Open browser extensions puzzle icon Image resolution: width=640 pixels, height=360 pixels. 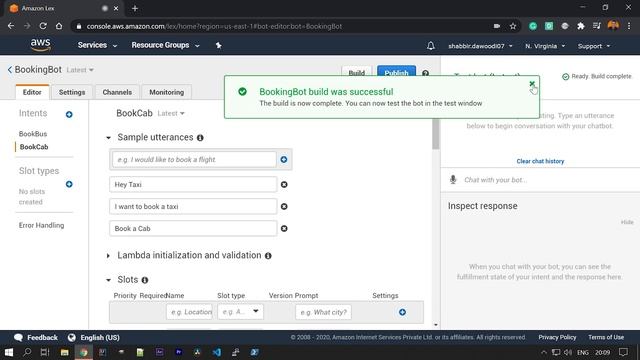tap(581, 26)
